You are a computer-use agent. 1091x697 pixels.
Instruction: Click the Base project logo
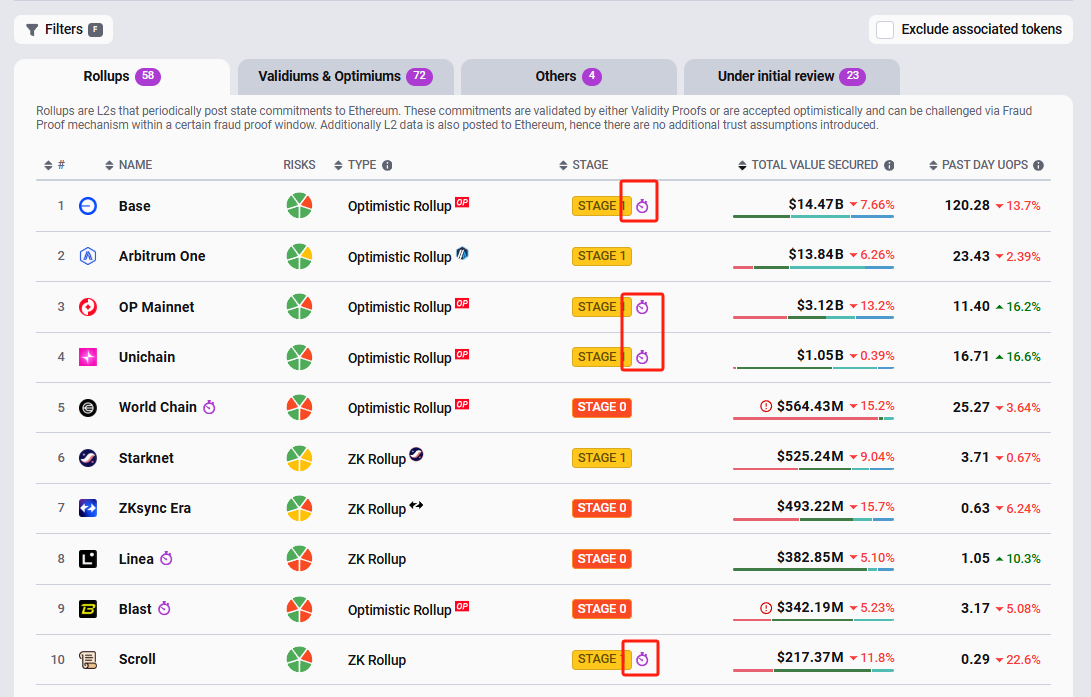[x=88, y=206]
